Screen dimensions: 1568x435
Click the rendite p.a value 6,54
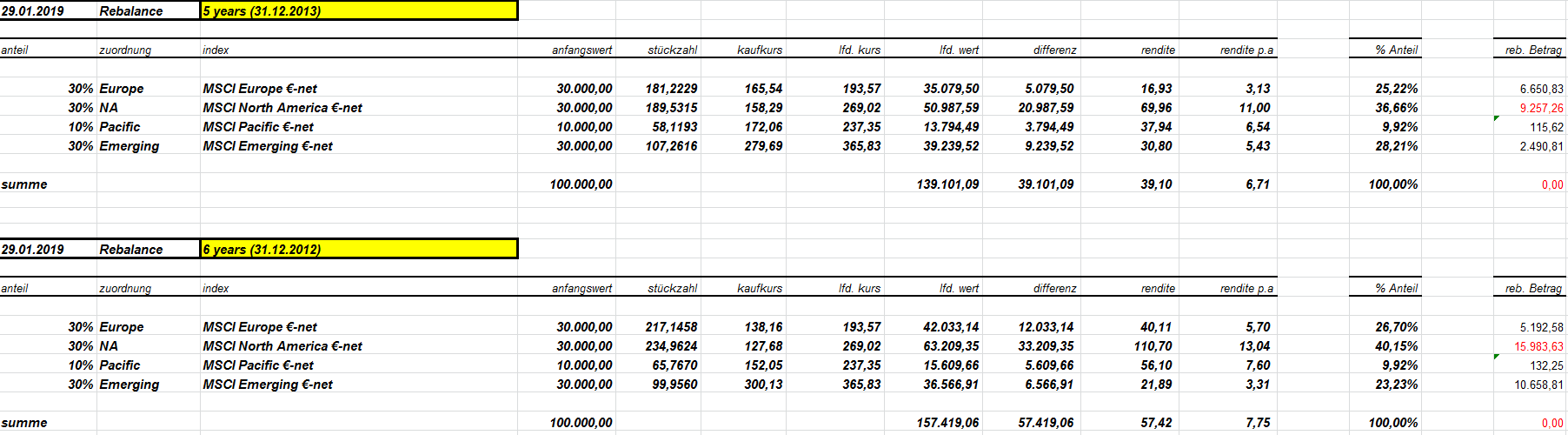point(1258,127)
